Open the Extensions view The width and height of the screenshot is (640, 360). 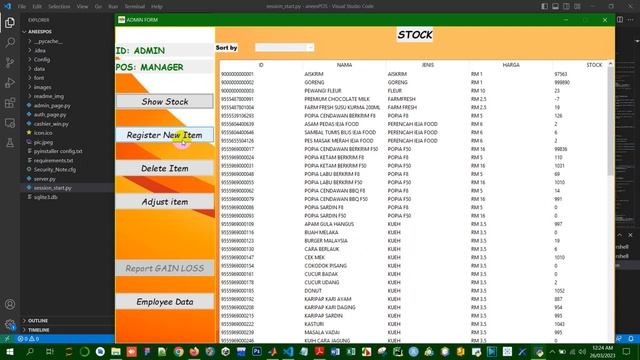10,102
